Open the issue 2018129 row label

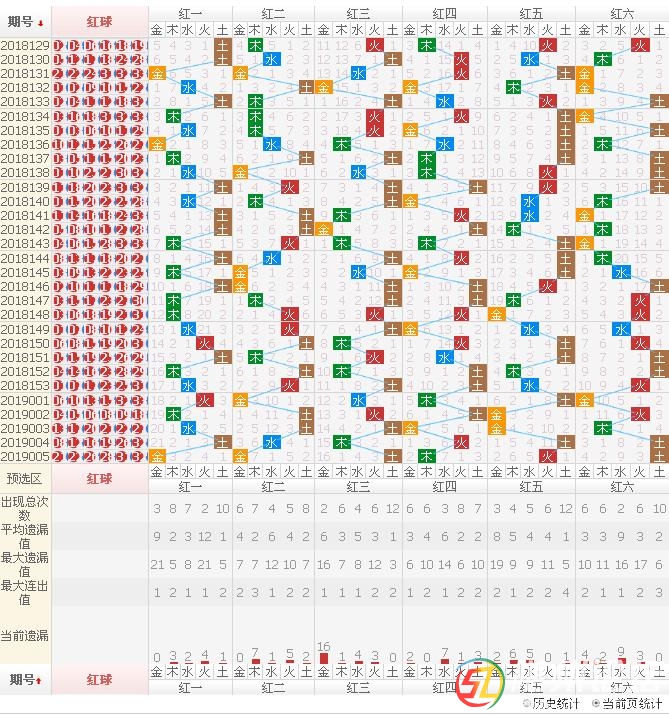25,46
